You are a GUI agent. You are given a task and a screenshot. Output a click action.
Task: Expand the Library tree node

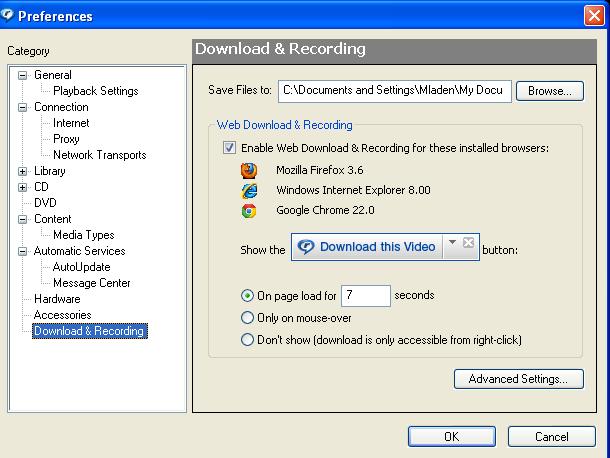[23, 171]
